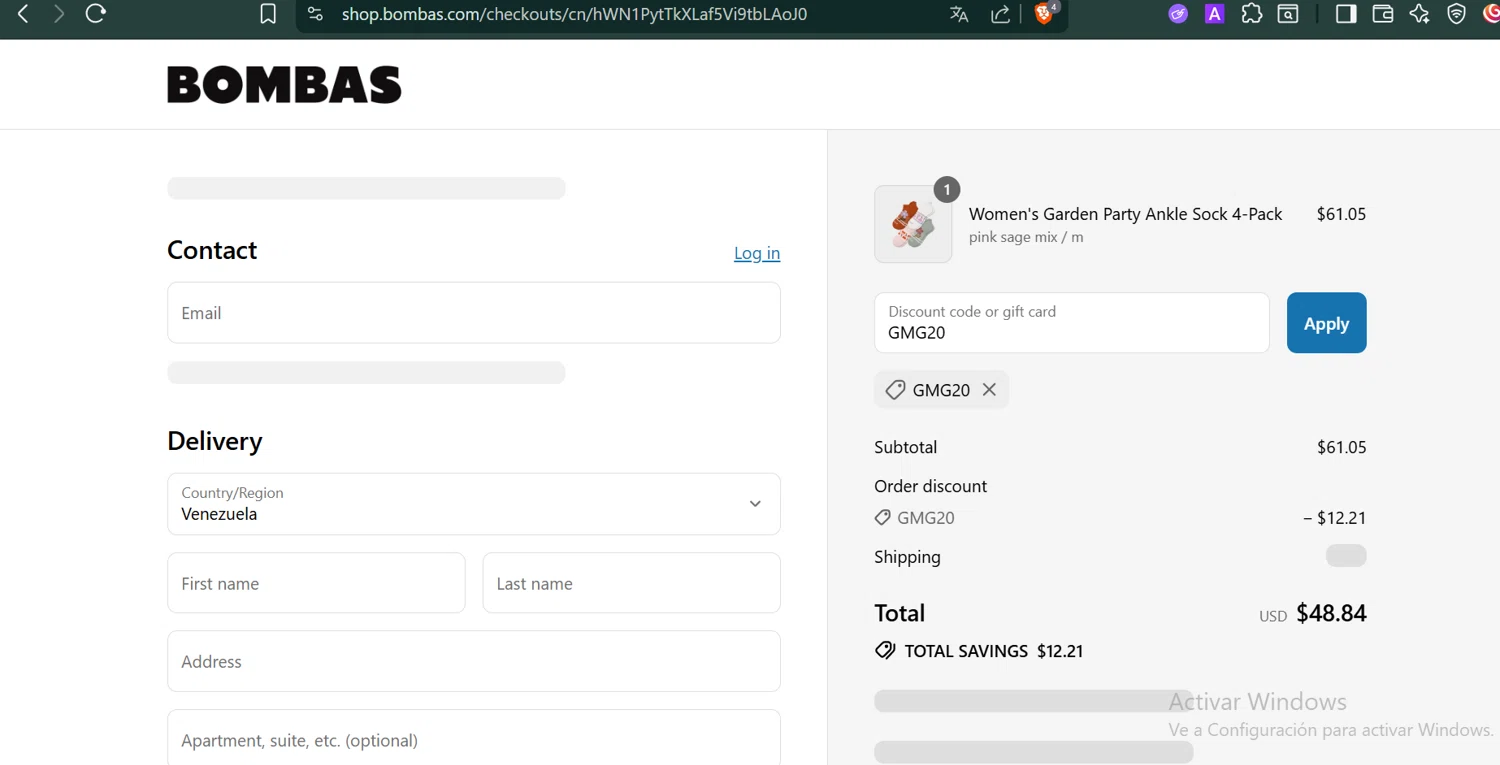Click the quantity badge '1' on thumbnail
This screenshot has width=1500, height=765.
947,189
